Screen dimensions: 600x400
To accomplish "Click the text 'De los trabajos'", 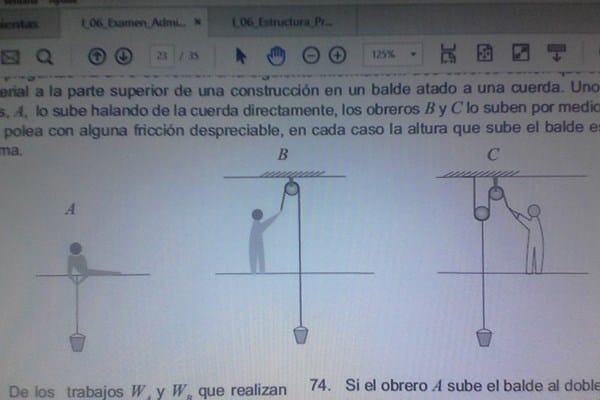I will pyautogui.click(x=65, y=392).
